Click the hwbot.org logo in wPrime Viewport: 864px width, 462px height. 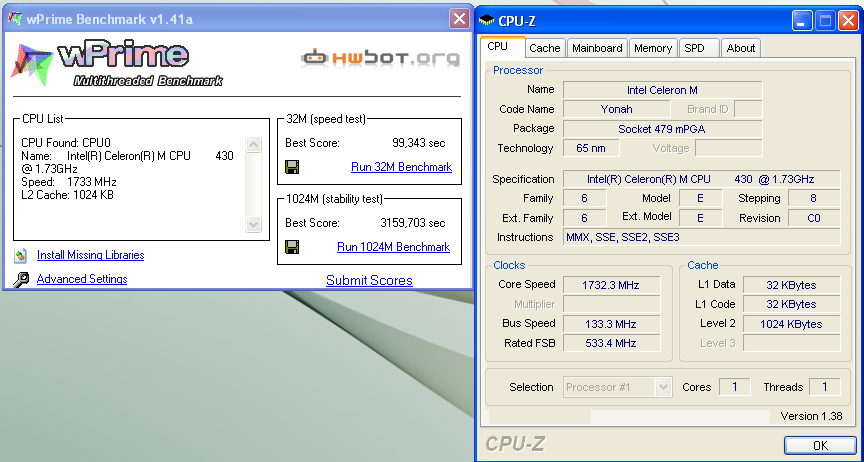point(380,57)
